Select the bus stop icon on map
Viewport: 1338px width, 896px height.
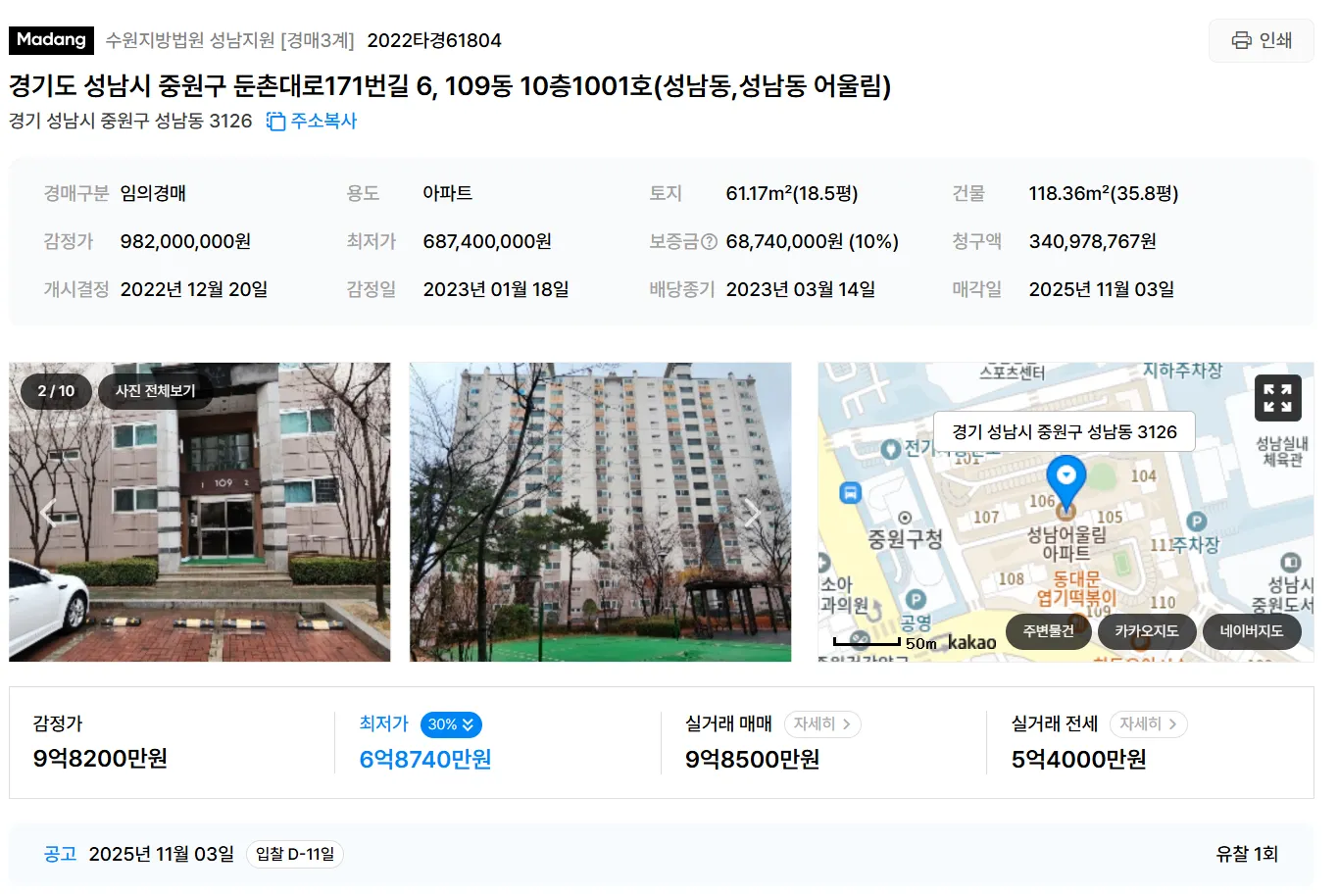[x=850, y=492]
